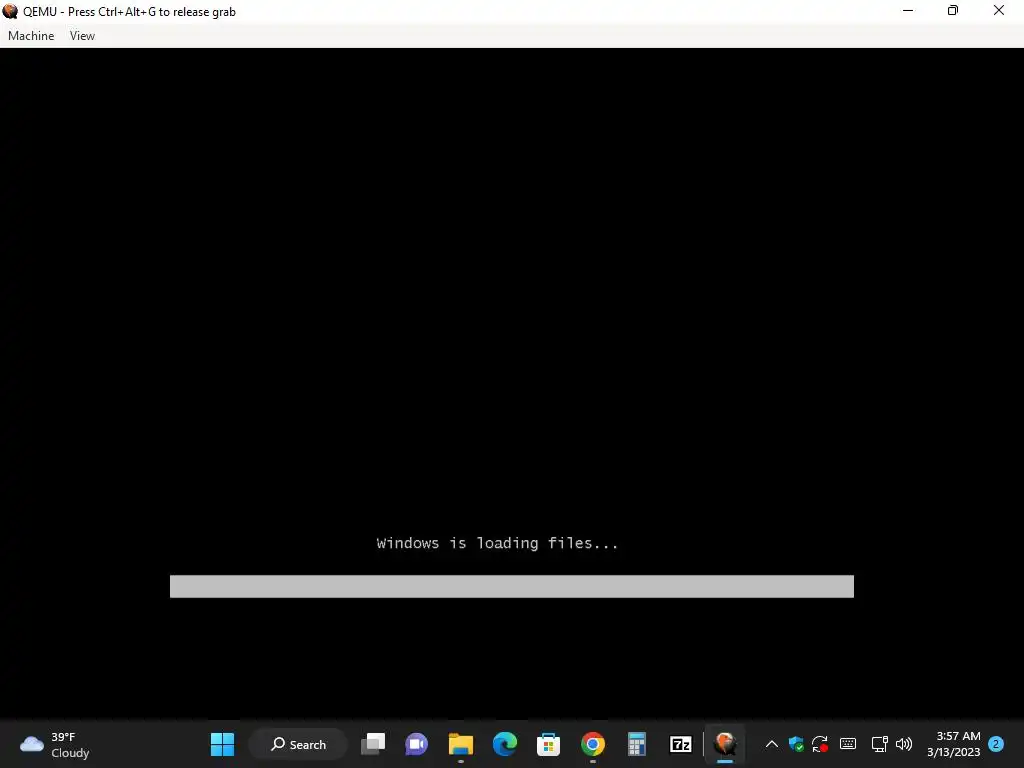This screenshot has width=1024, height=768.
Task: Open Calculator from taskbar
Action: 637,744
